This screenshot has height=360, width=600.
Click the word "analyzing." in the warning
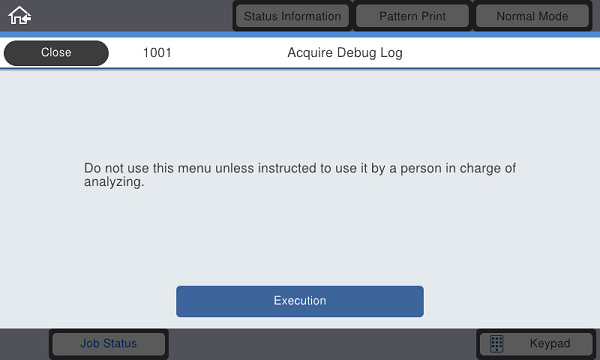tap(114, 182)
